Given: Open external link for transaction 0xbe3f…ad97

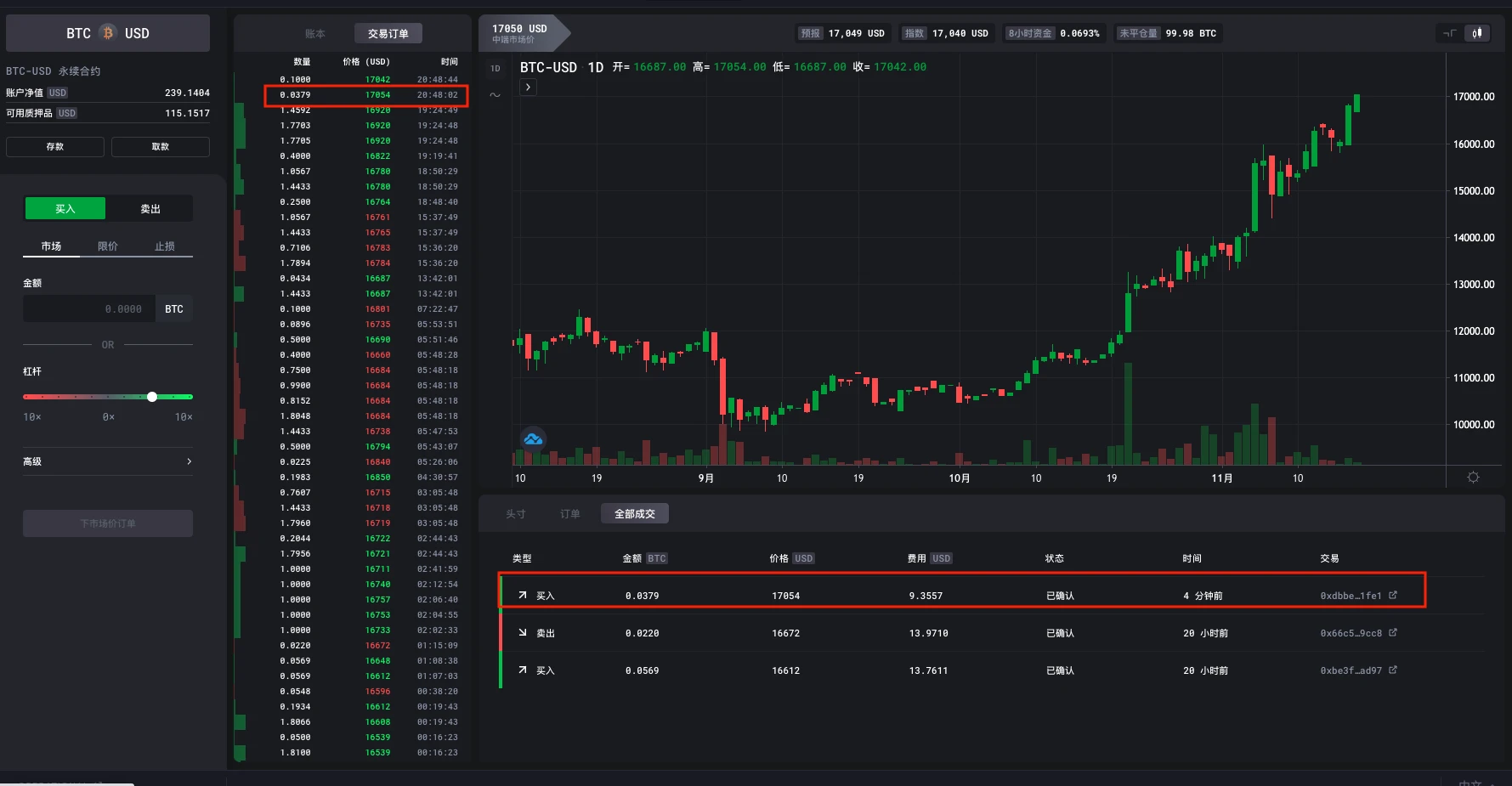Looking at the screenshot, I should coord(1393,670).
